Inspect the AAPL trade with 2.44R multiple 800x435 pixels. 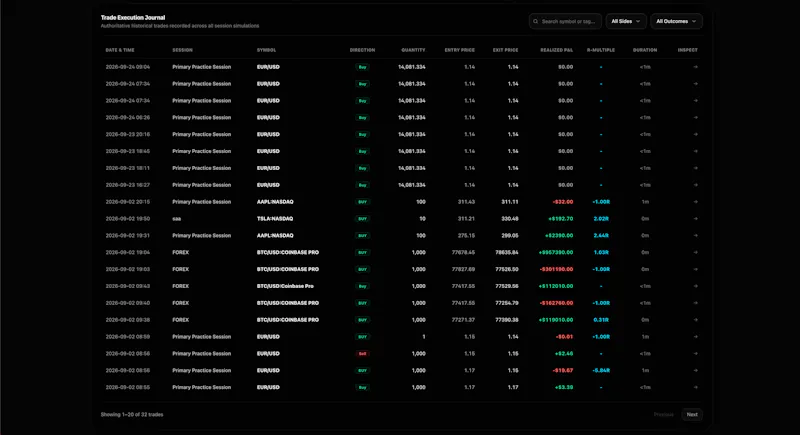pyautogui.click(x=695, y=235)
